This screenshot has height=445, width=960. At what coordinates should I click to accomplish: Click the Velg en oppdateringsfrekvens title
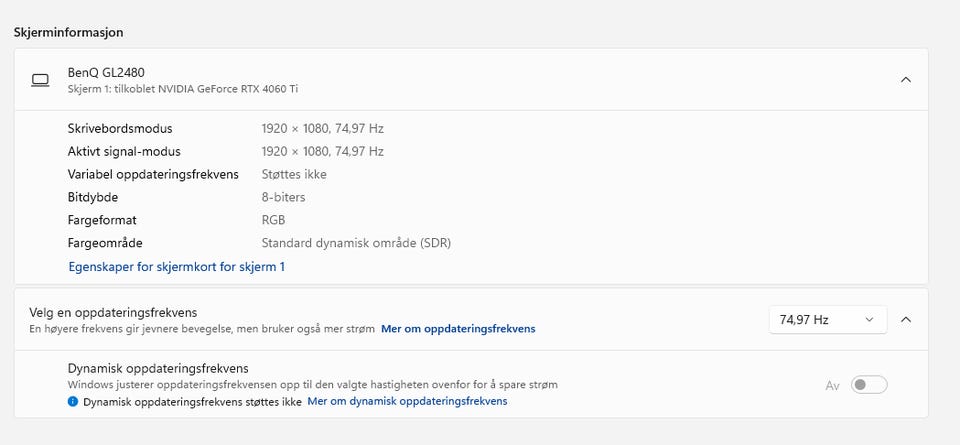pyautogui.click(x=113, y=312)
